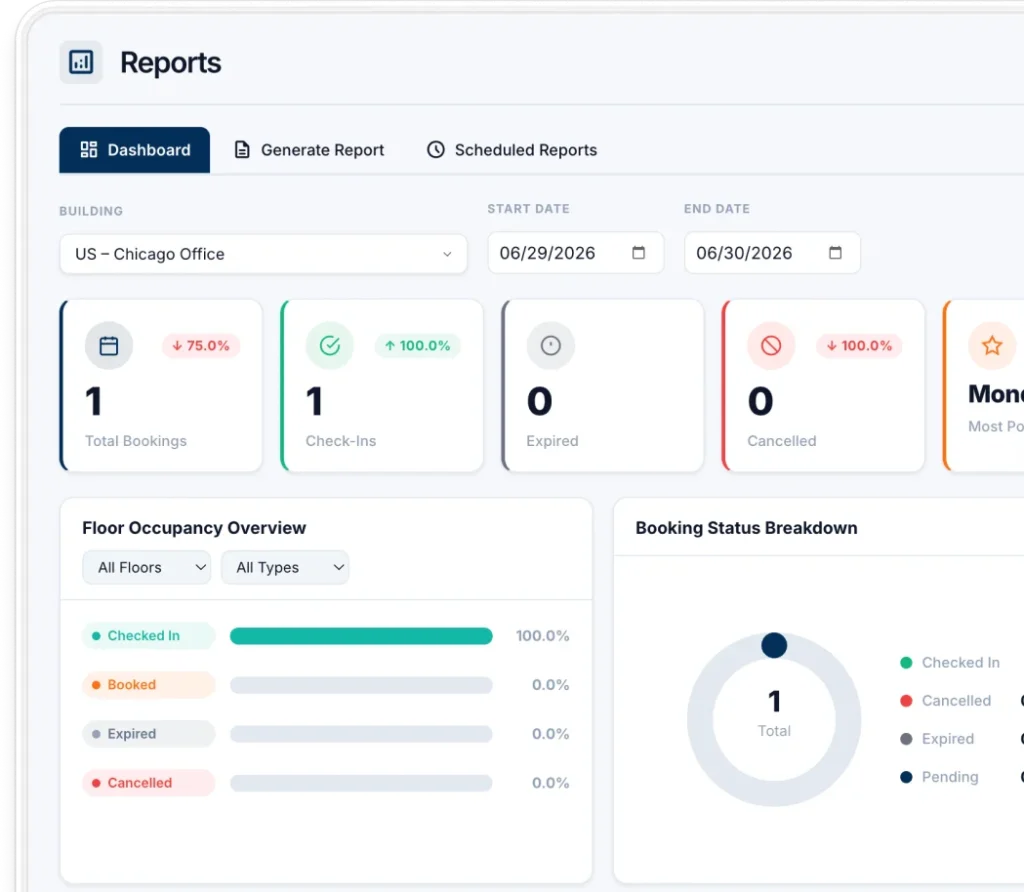Click the Reports page title

click(170, 63)
